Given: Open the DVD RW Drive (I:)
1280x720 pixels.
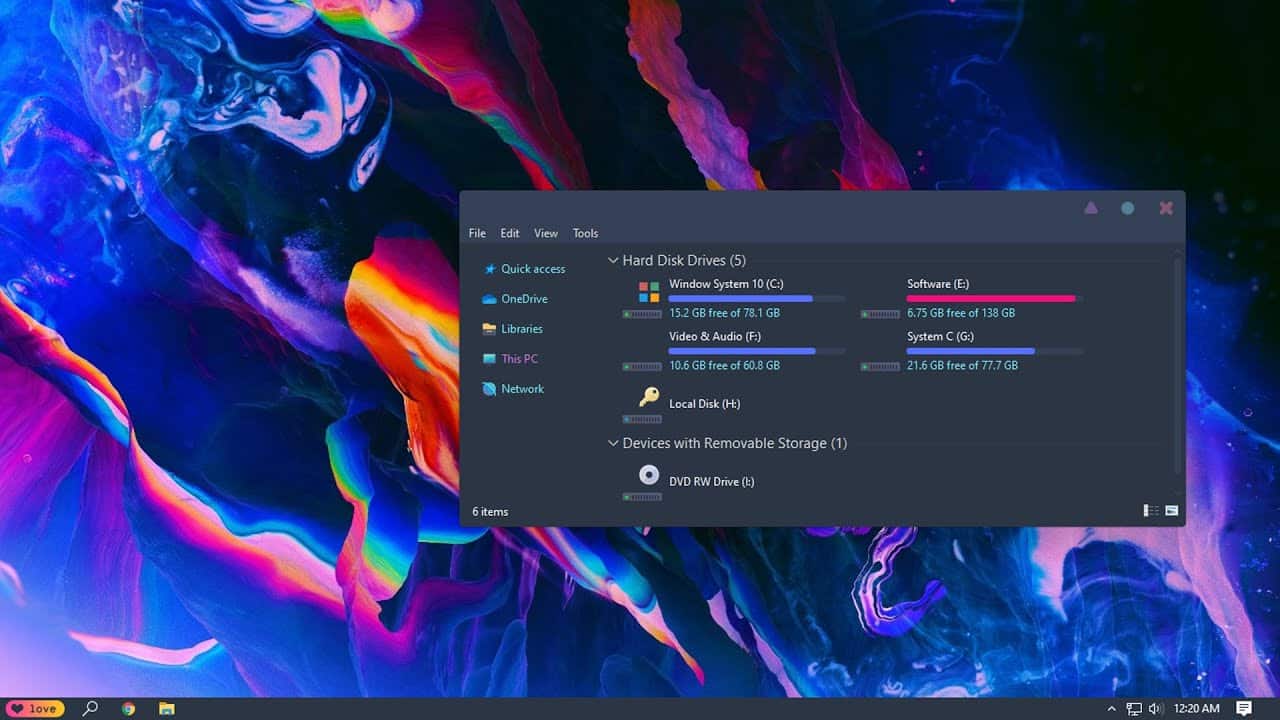Looking at the screenshot, I should coord(711,481).
